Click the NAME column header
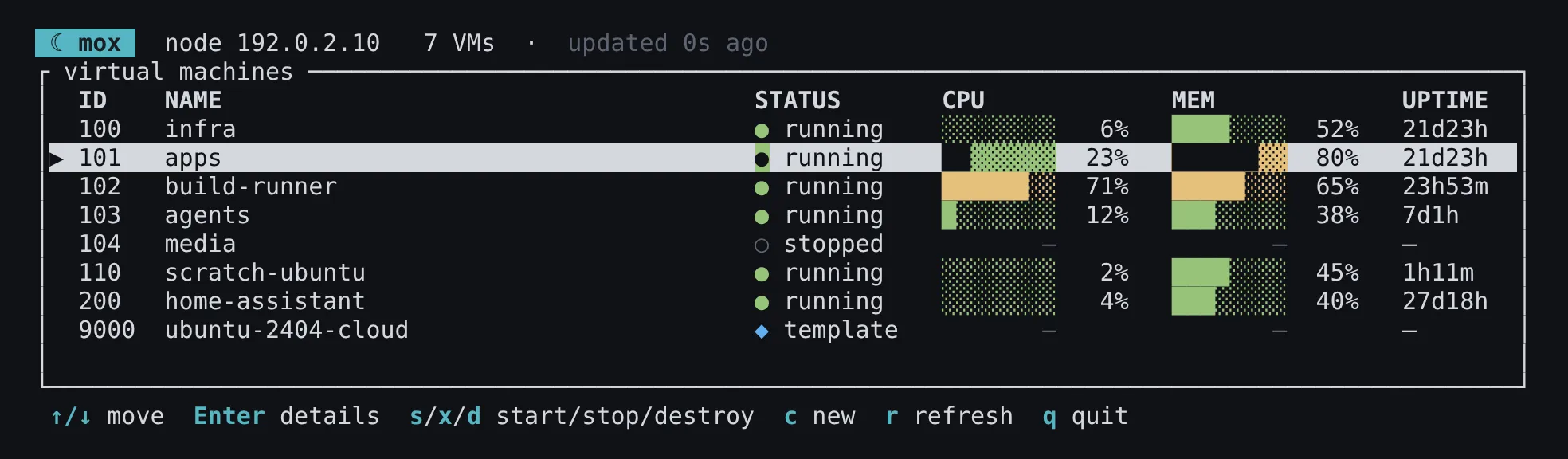Viewport: 1568px width, 459px height. [193, 100]
